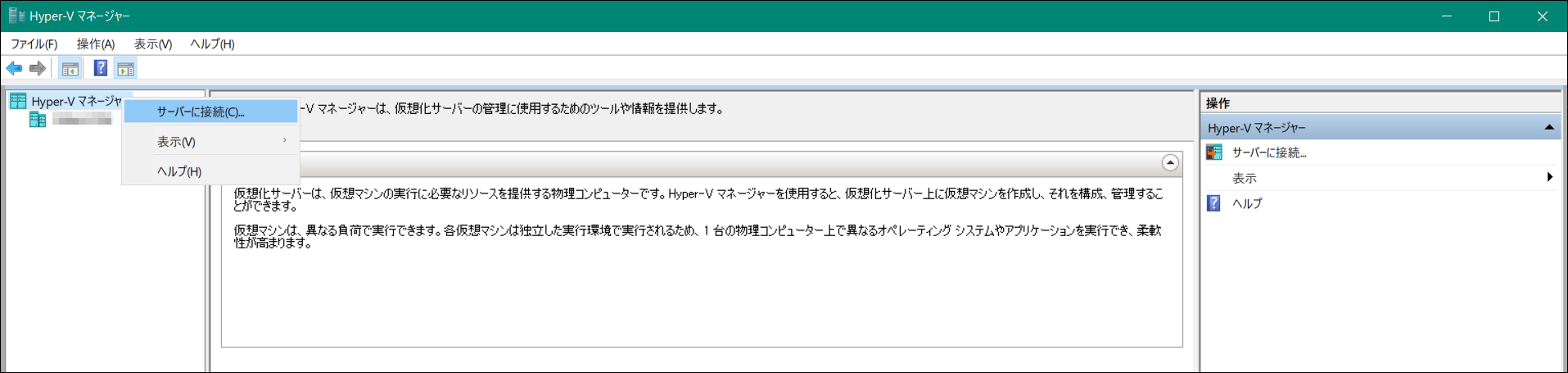The image size is (1568, 373).
Task: Maximize the Hyper-V マネージャー window
Action: (1494, 16)
